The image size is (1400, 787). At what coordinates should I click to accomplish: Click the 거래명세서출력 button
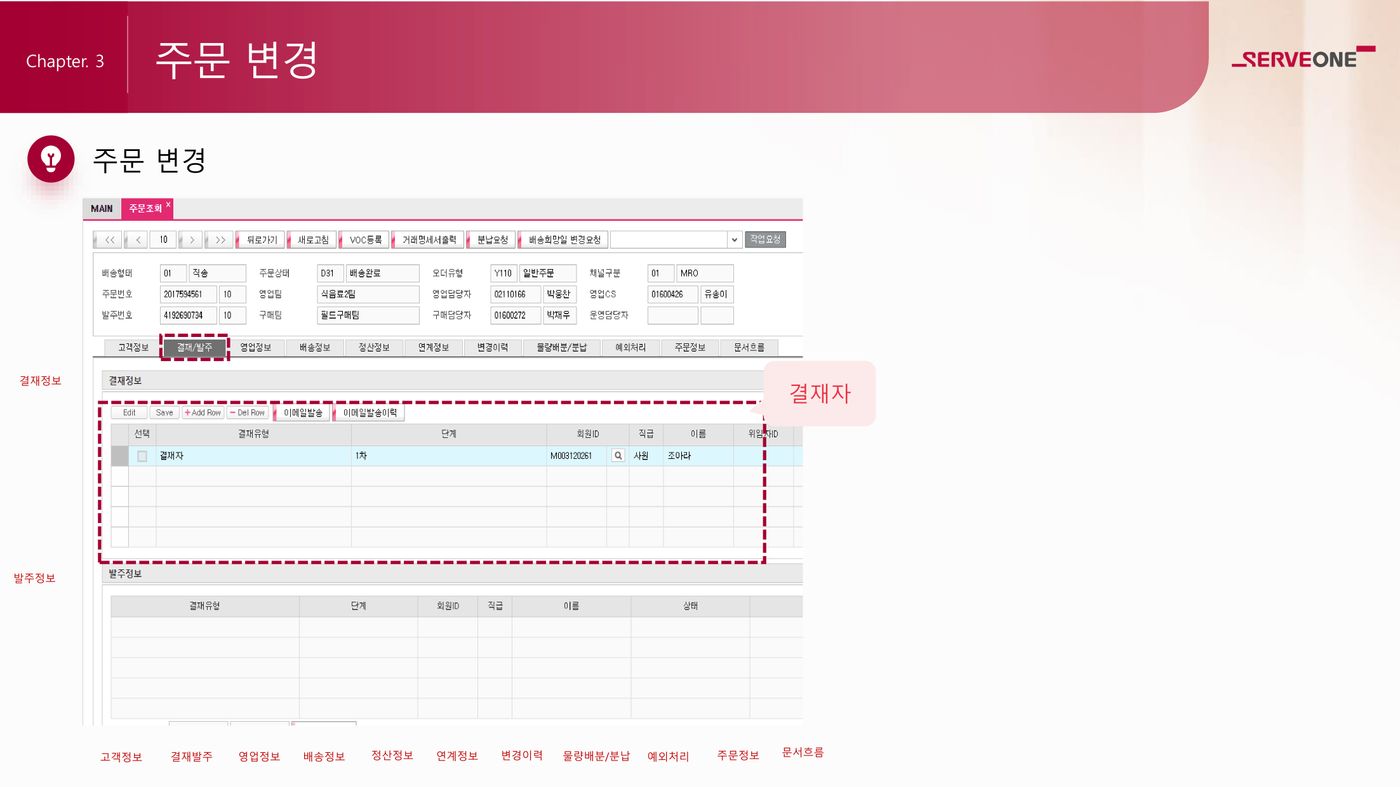(x=429, y=240)
